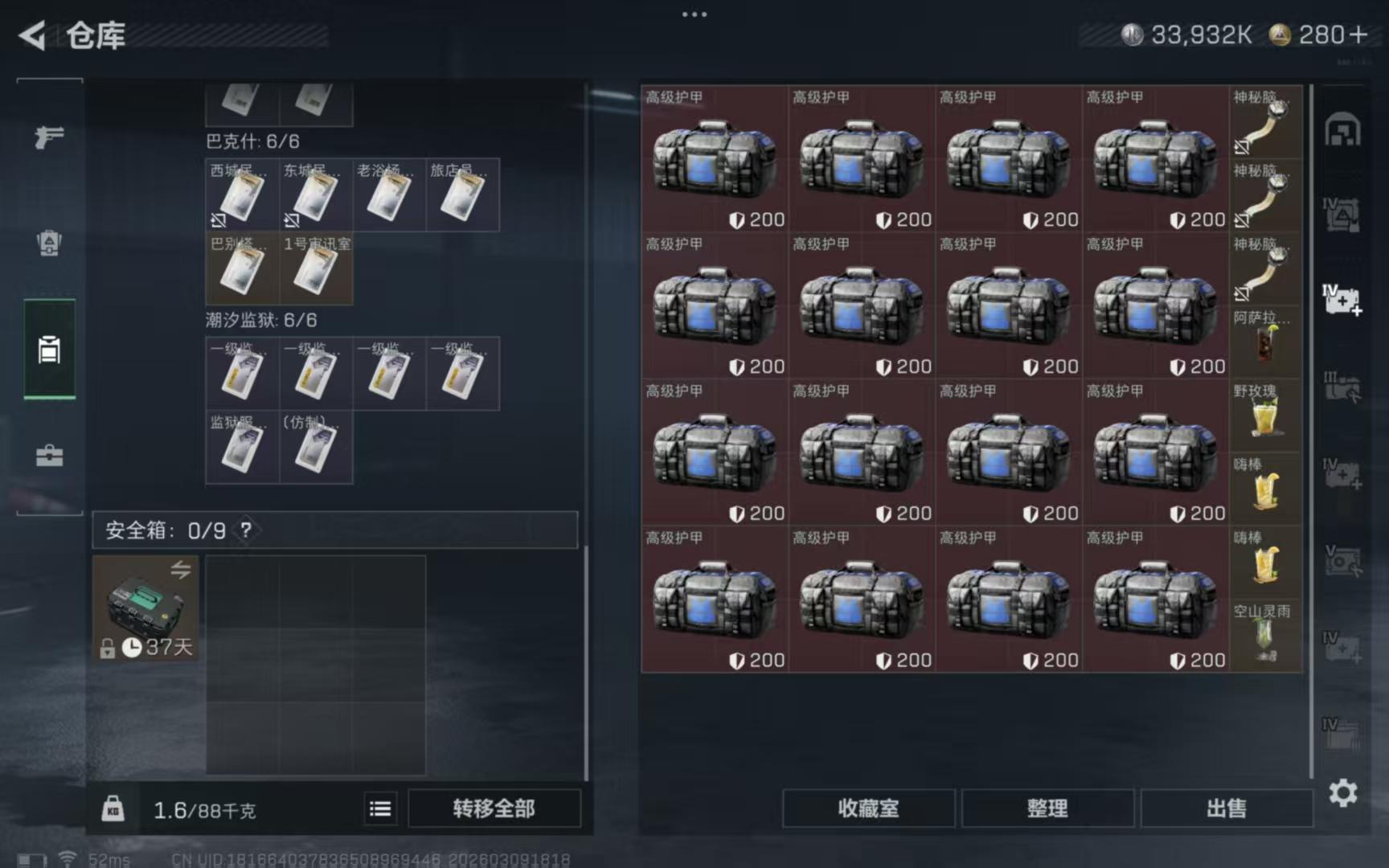The width and height of the screenshot is (1389, 868).
Task: Open the 收藏室 button
Action: coord(868,809)
